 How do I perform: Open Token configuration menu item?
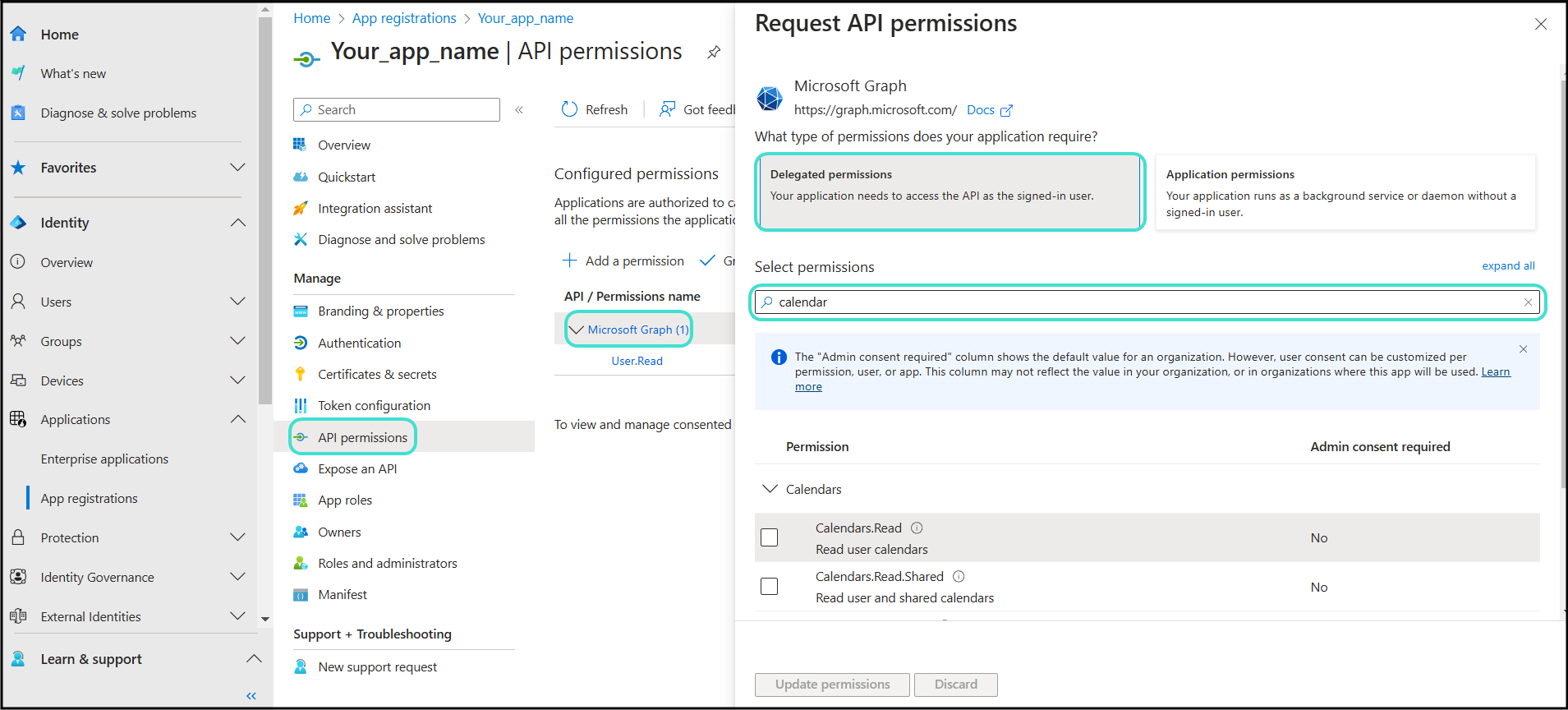[x=374, y=405]
